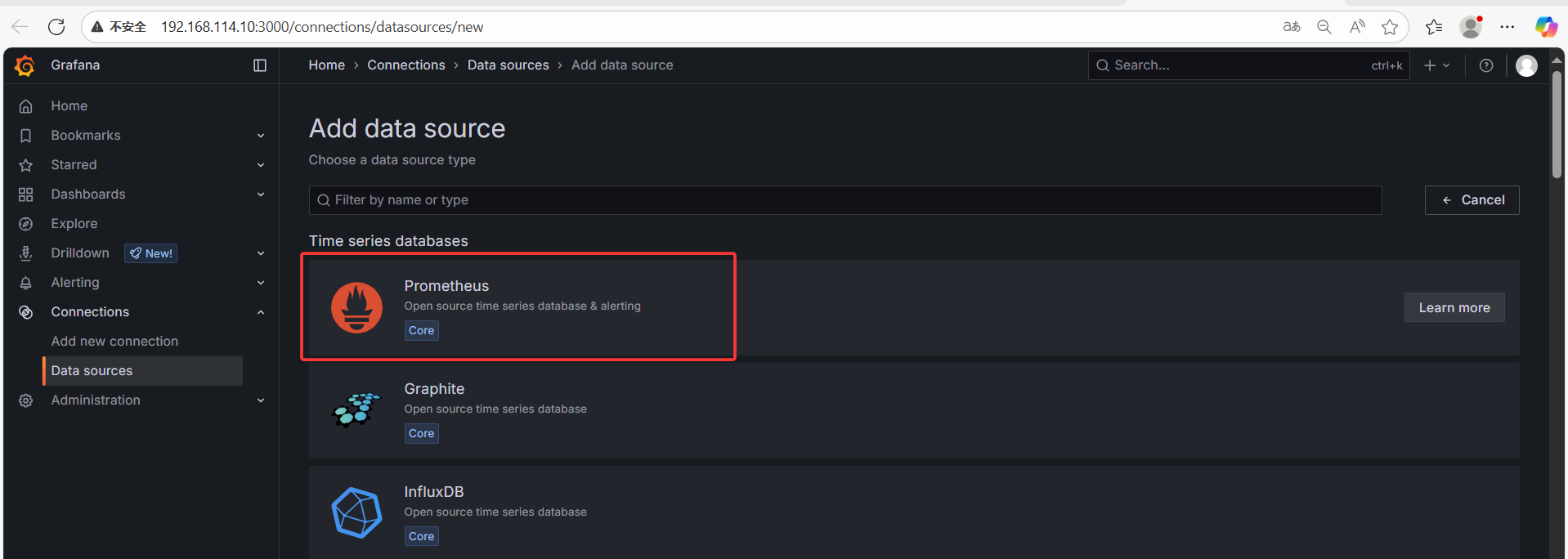The width and height of the screenshot is (1568, 559).
Task: Click the browser translate icon
Action: (1292, 27)
